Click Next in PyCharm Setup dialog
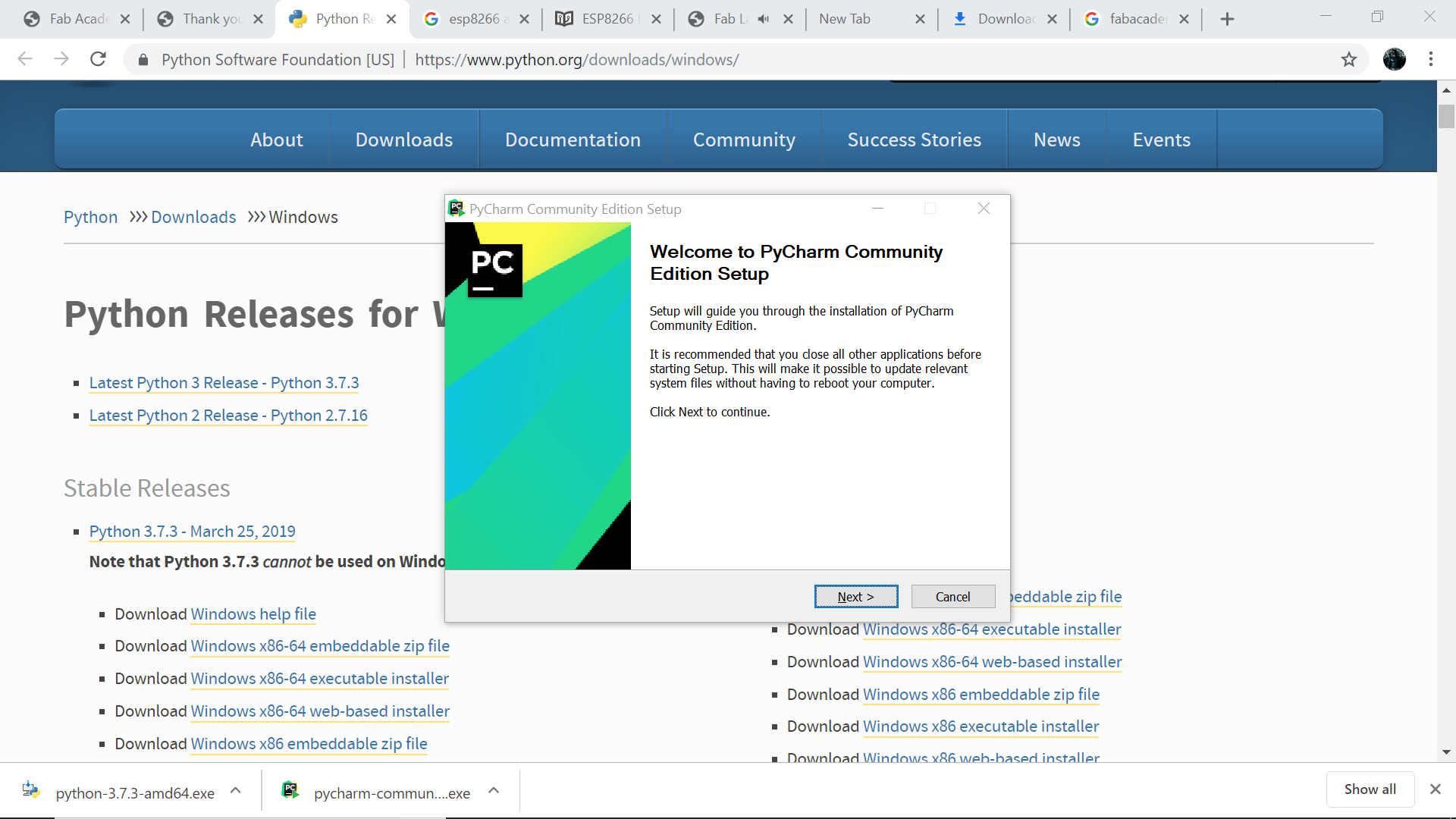1456x819 pixels. pos(855,597)
